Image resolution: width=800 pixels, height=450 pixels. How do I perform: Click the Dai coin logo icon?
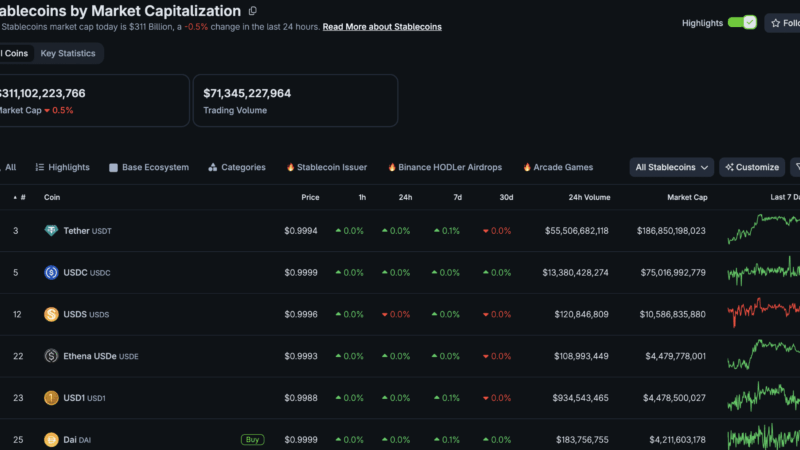point(51,439)
